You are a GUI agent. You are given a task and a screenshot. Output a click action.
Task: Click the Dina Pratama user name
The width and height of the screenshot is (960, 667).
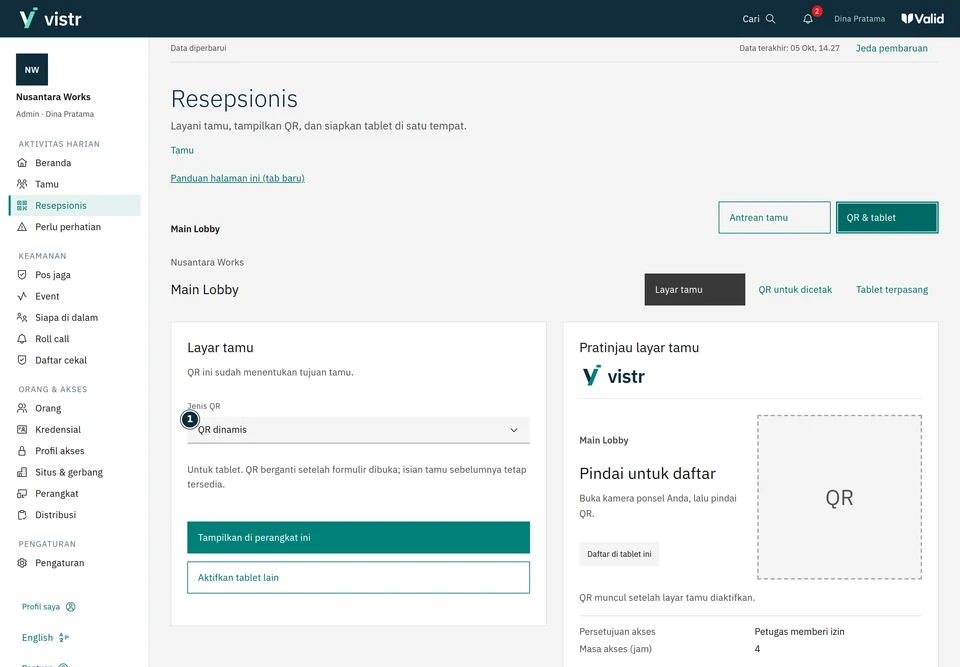coord(860,19)
